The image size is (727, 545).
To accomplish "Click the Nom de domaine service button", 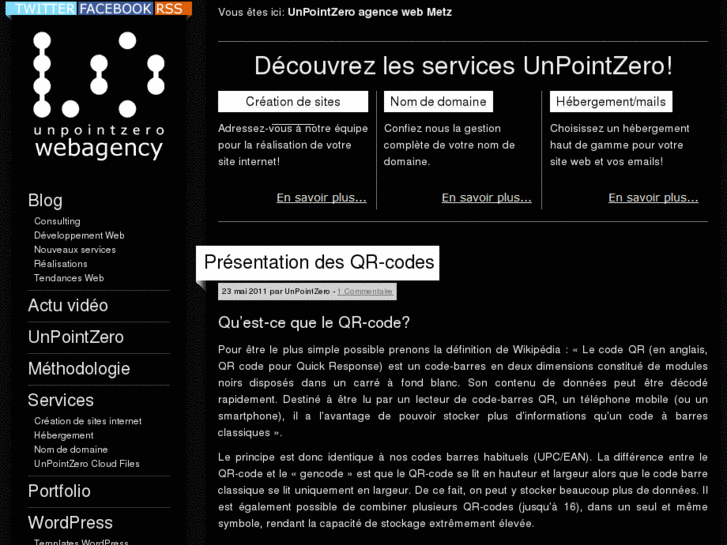I will click(438, 102).
